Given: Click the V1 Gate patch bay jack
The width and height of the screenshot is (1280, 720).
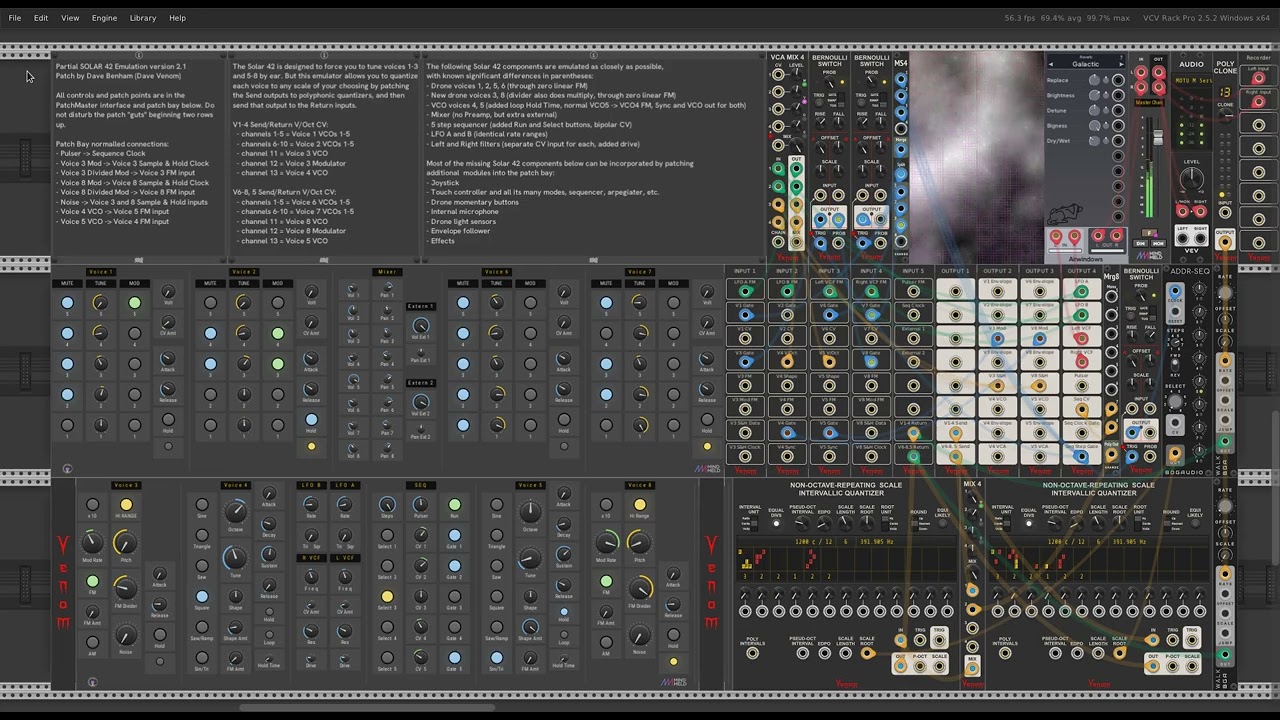Looking at the screenshot, I should [x=745, y=314].
